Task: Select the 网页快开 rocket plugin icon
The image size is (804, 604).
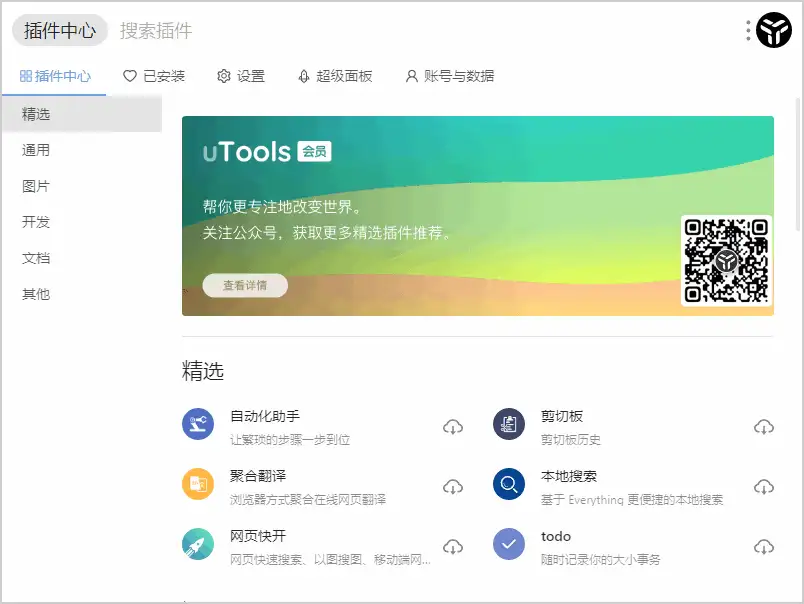Action: (197, 546)
